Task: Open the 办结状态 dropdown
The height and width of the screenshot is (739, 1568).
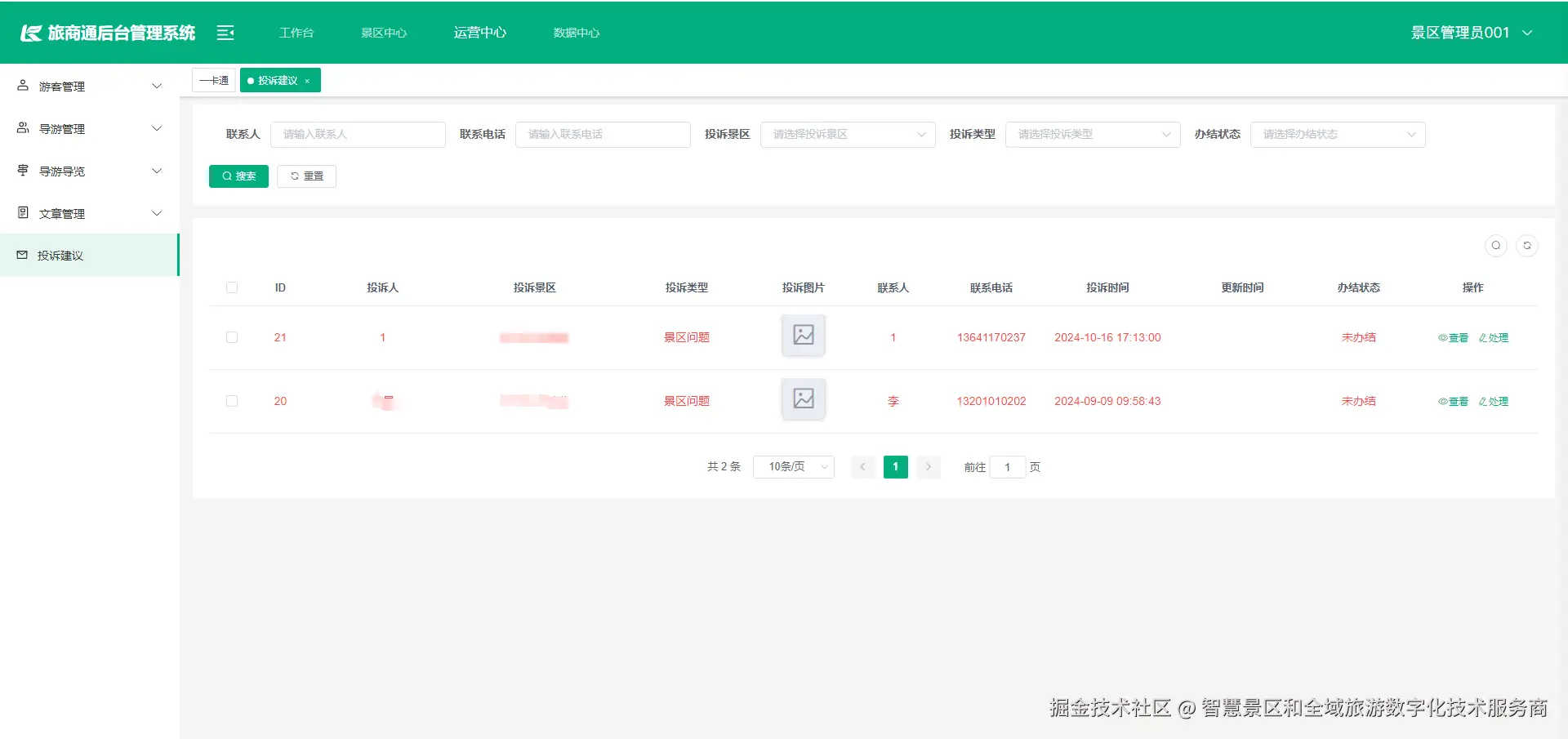Action: [x=1337, y=134]
